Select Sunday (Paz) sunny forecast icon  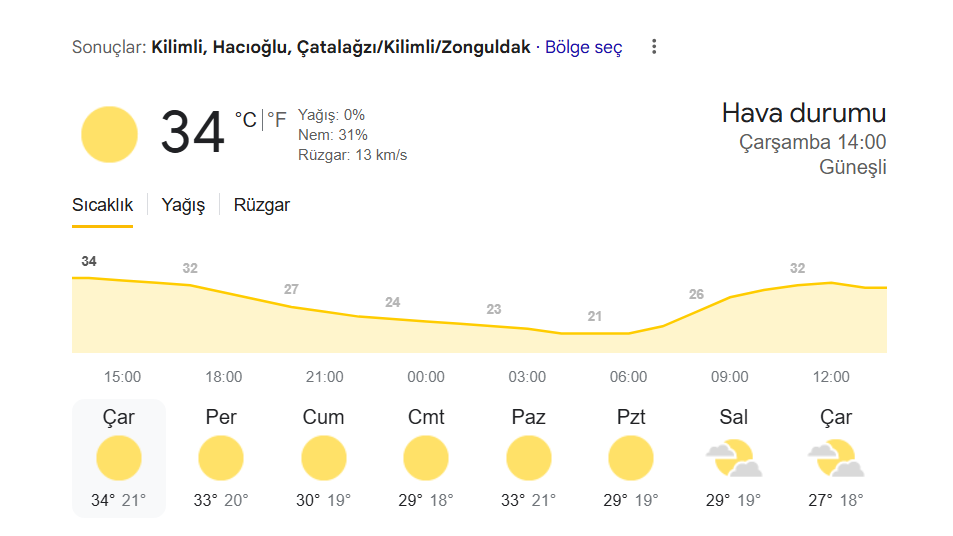point(529,458)
